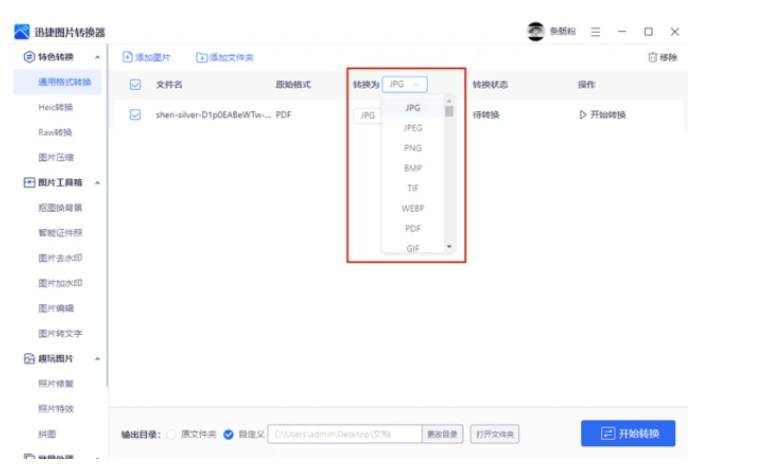
Task: Click the 添加文件夹 add folder icon
Action: (x=201, y=58)
